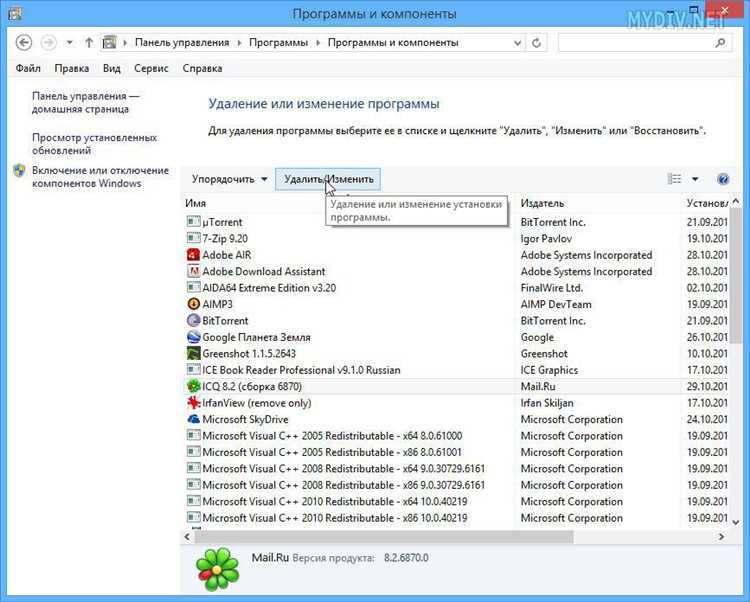Select the Adobe Download Assistant icon

193,271
